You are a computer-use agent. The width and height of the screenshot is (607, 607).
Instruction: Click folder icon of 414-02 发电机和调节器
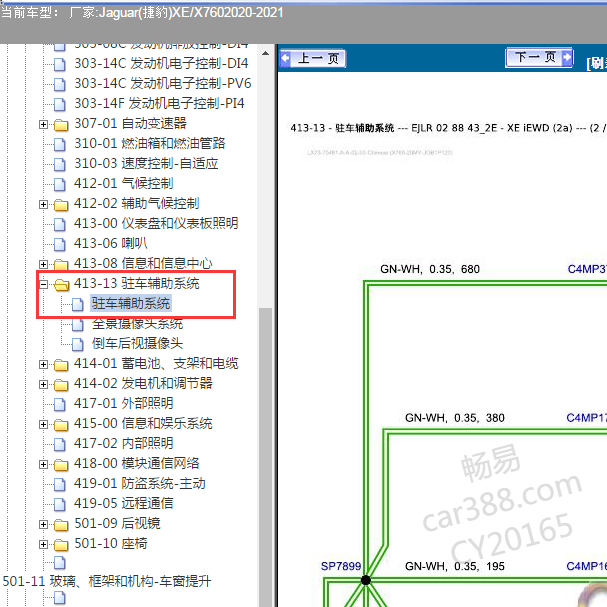click(61, 385)
